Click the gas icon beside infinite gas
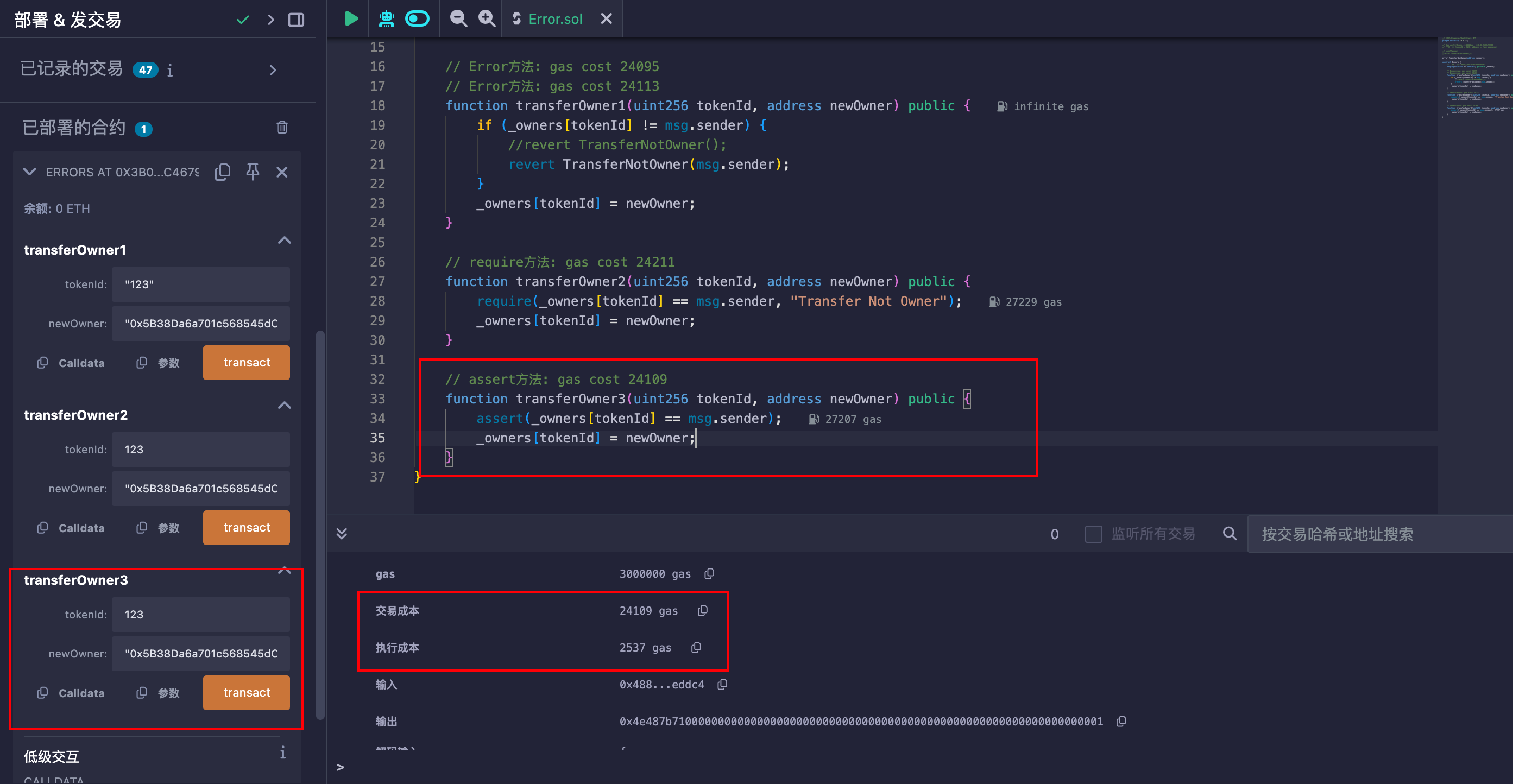The width and height of the screenshot is (1513, 784). pyautogui.click(x=1002, y=106)
